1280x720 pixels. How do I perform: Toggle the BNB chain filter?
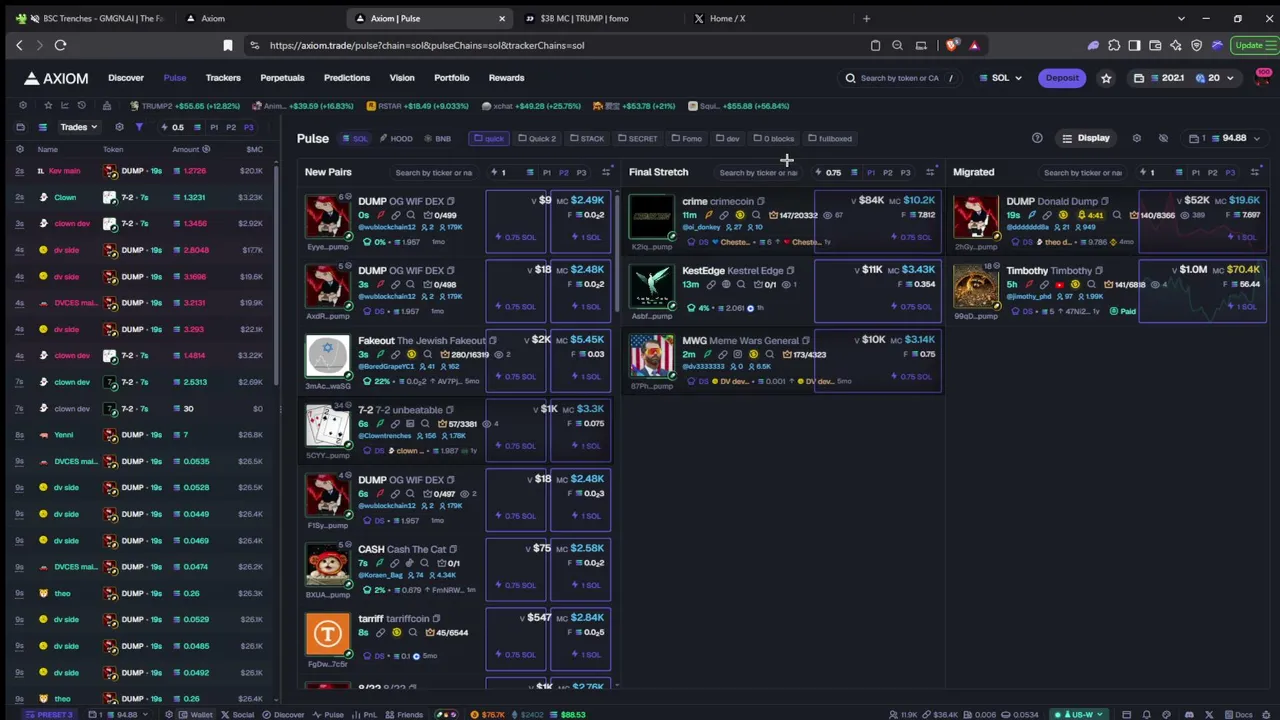(x=437, y=139)
